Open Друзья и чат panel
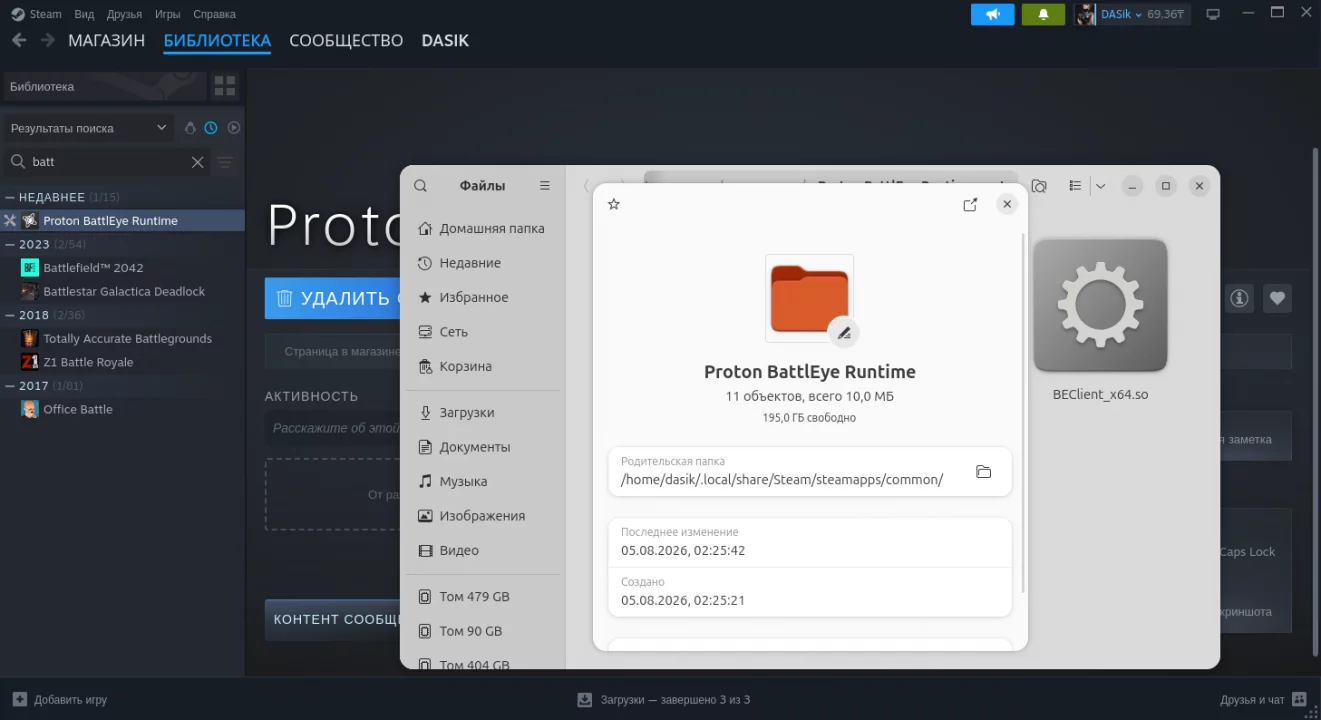The image size is (1321, 720). [x=1264, y=700]
